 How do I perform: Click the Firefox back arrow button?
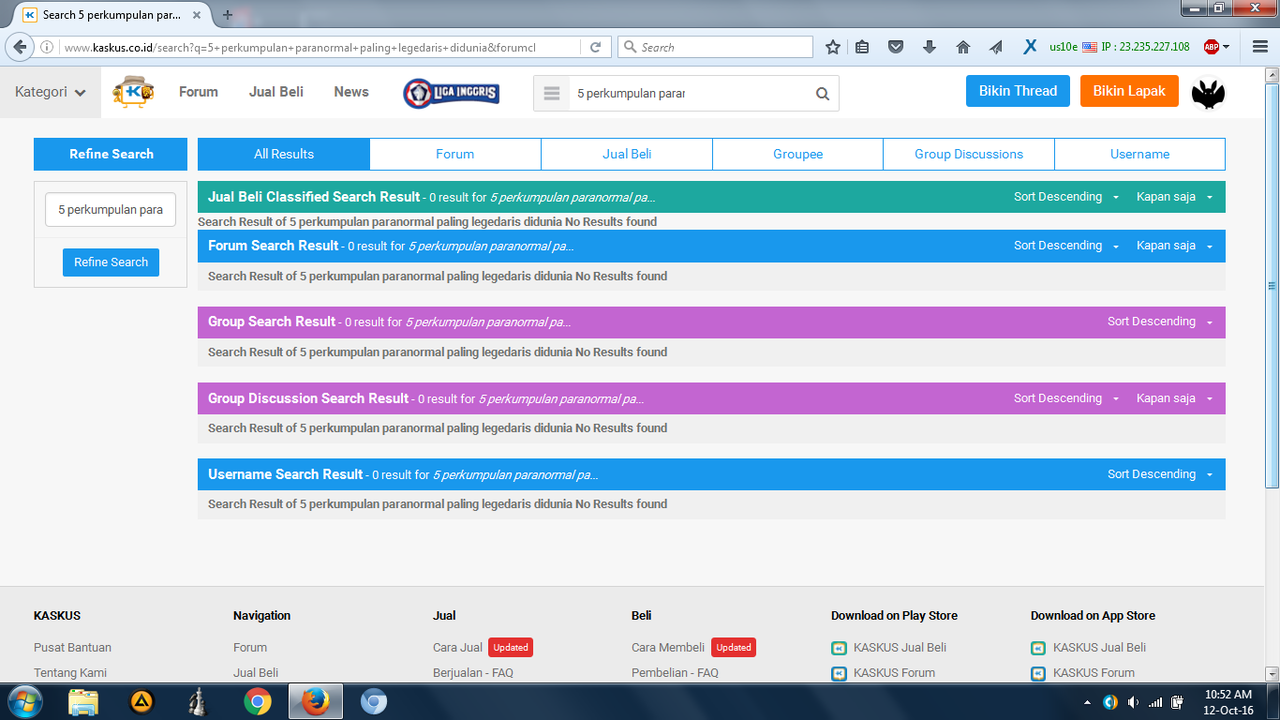tap(19, 47)
